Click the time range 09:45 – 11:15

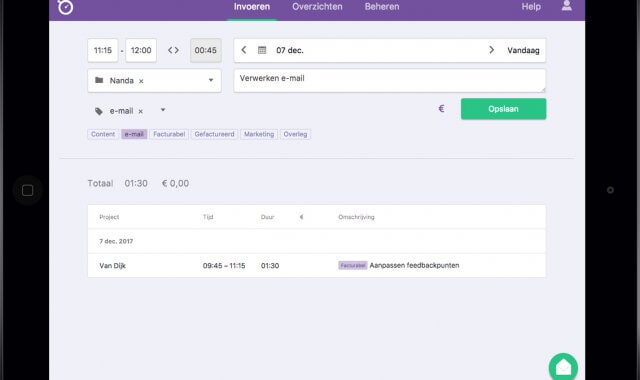(224, 266)
